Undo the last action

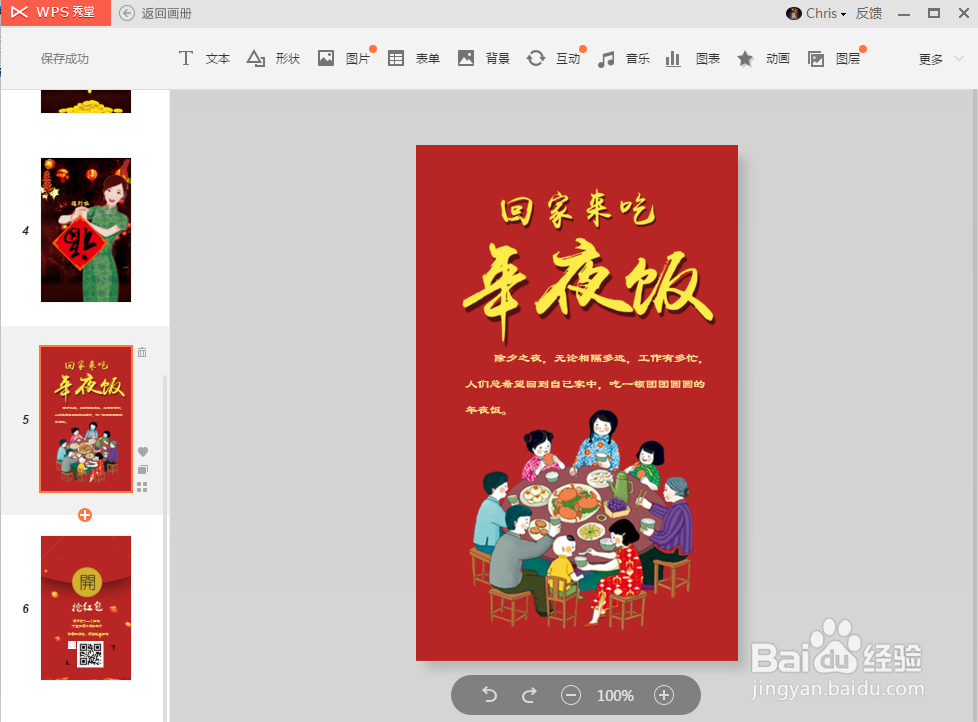tap(489, 695)
